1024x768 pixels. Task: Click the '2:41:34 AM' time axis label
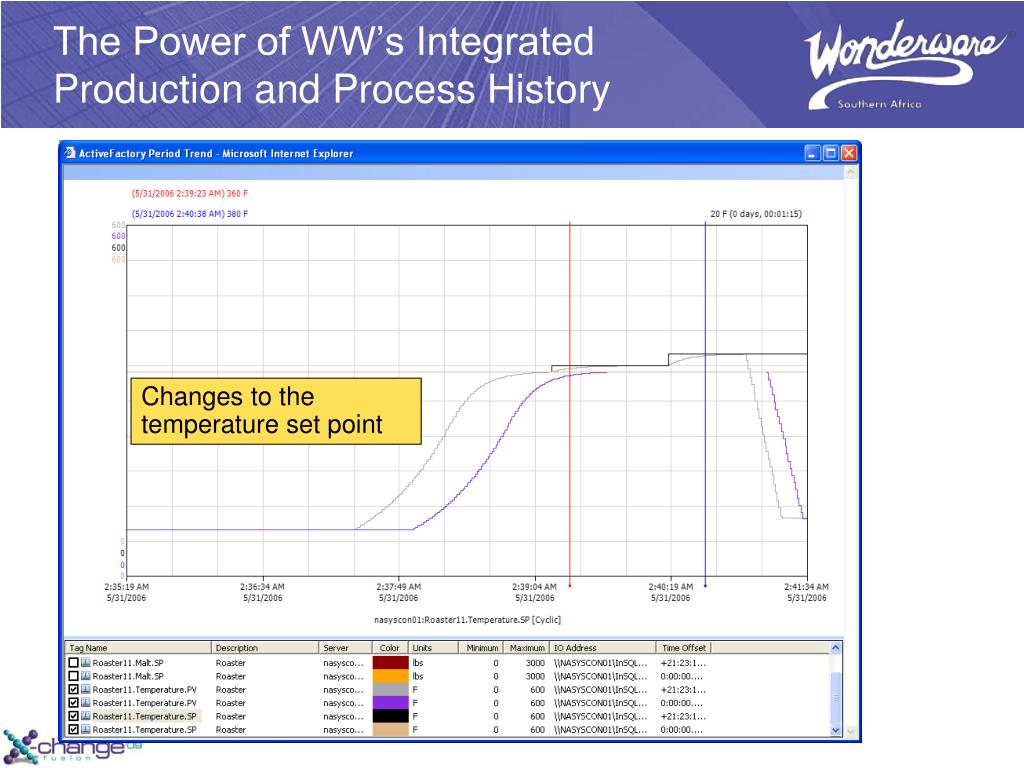tap(807, 586)
